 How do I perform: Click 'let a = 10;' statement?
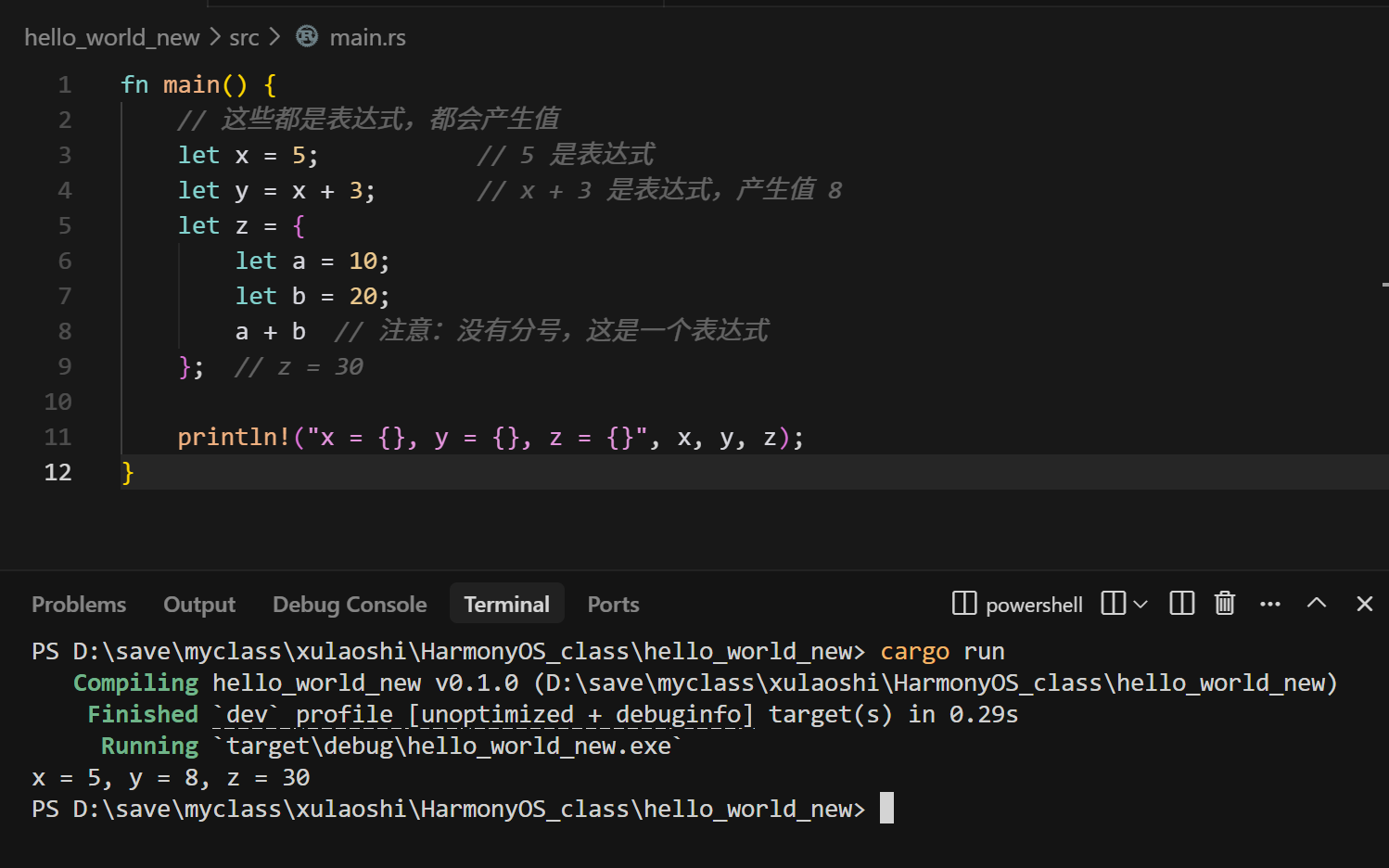312,261
